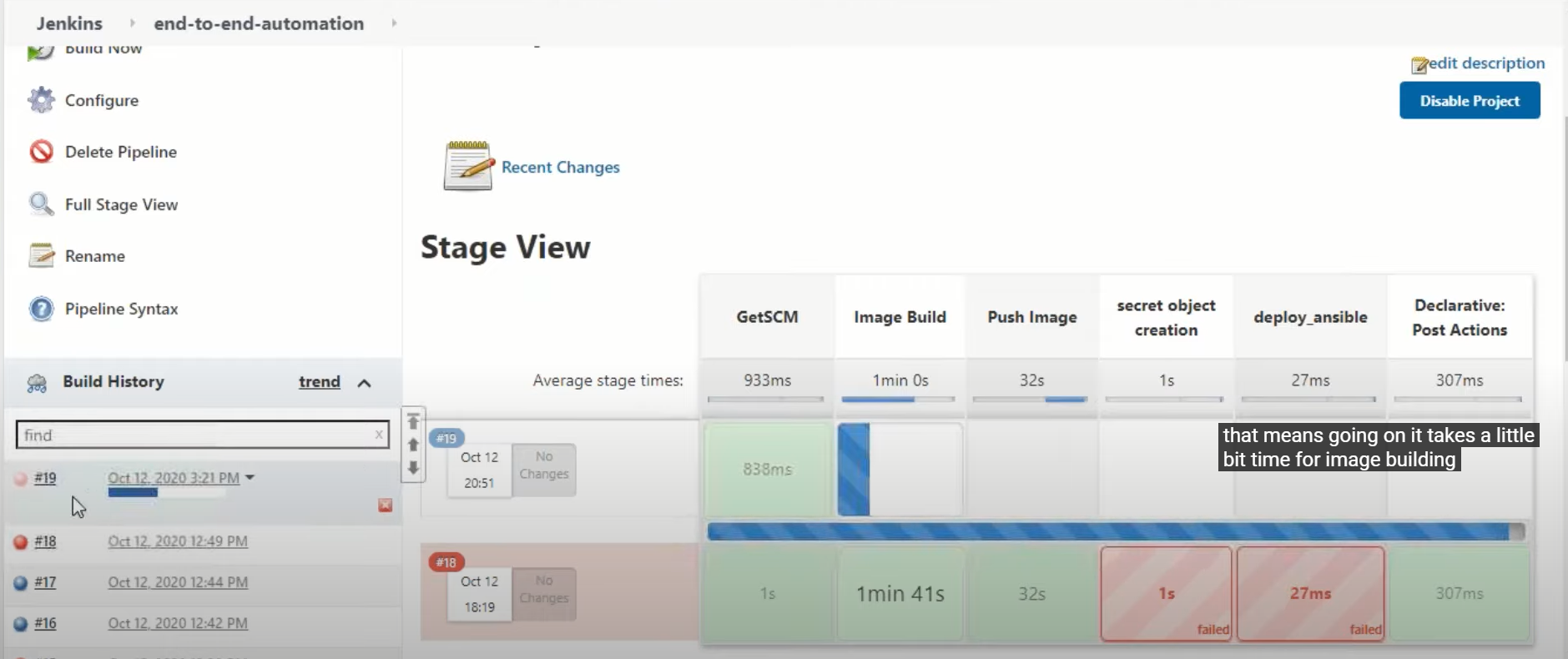Click Build Now in the sidebar
Image resolution: width=1568 pixels, height=659 pixels.
click(x=103, y=49)
